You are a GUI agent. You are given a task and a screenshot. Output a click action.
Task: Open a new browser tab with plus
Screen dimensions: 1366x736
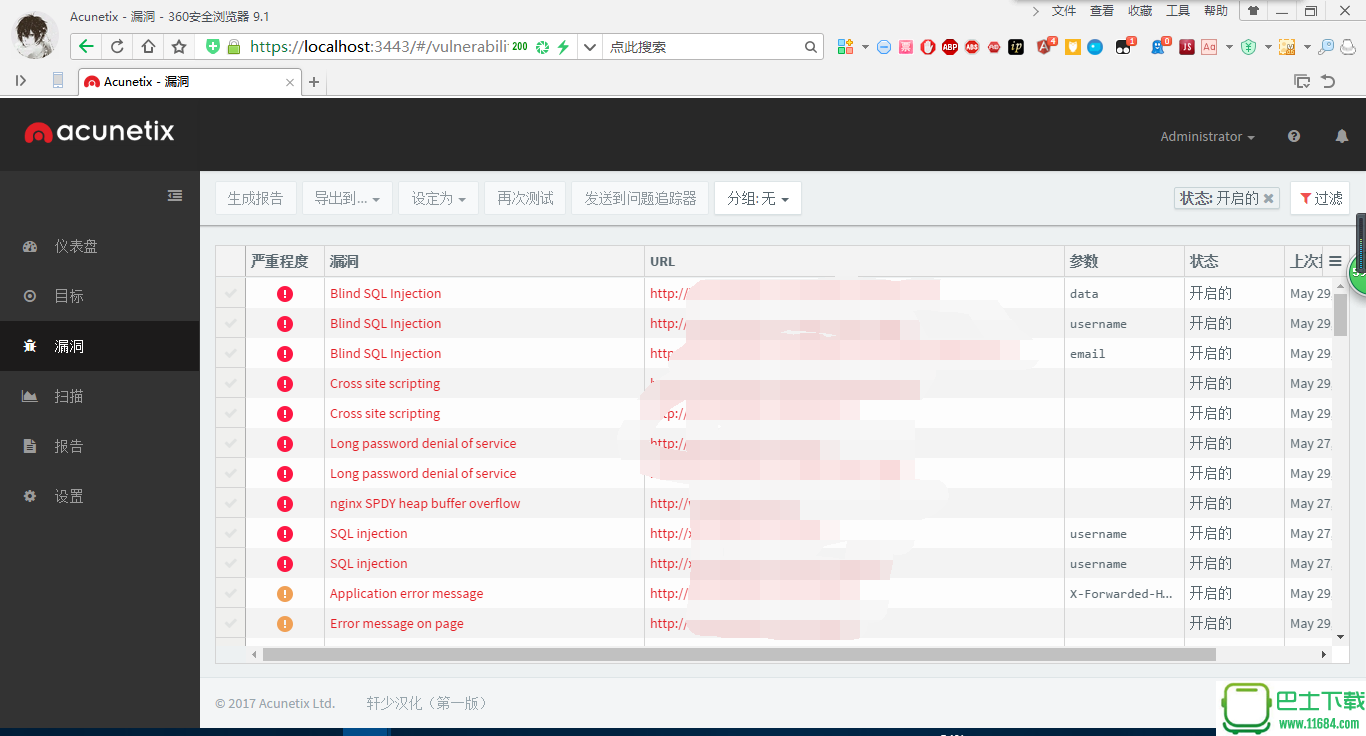click(x=314, y=82)
